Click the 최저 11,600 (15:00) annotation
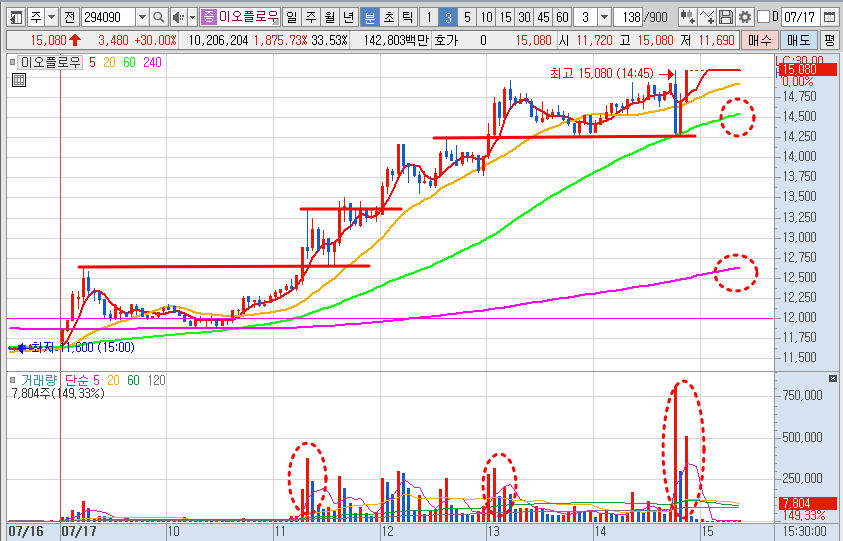This screenshot has width=843, height=541. point(82,347)
